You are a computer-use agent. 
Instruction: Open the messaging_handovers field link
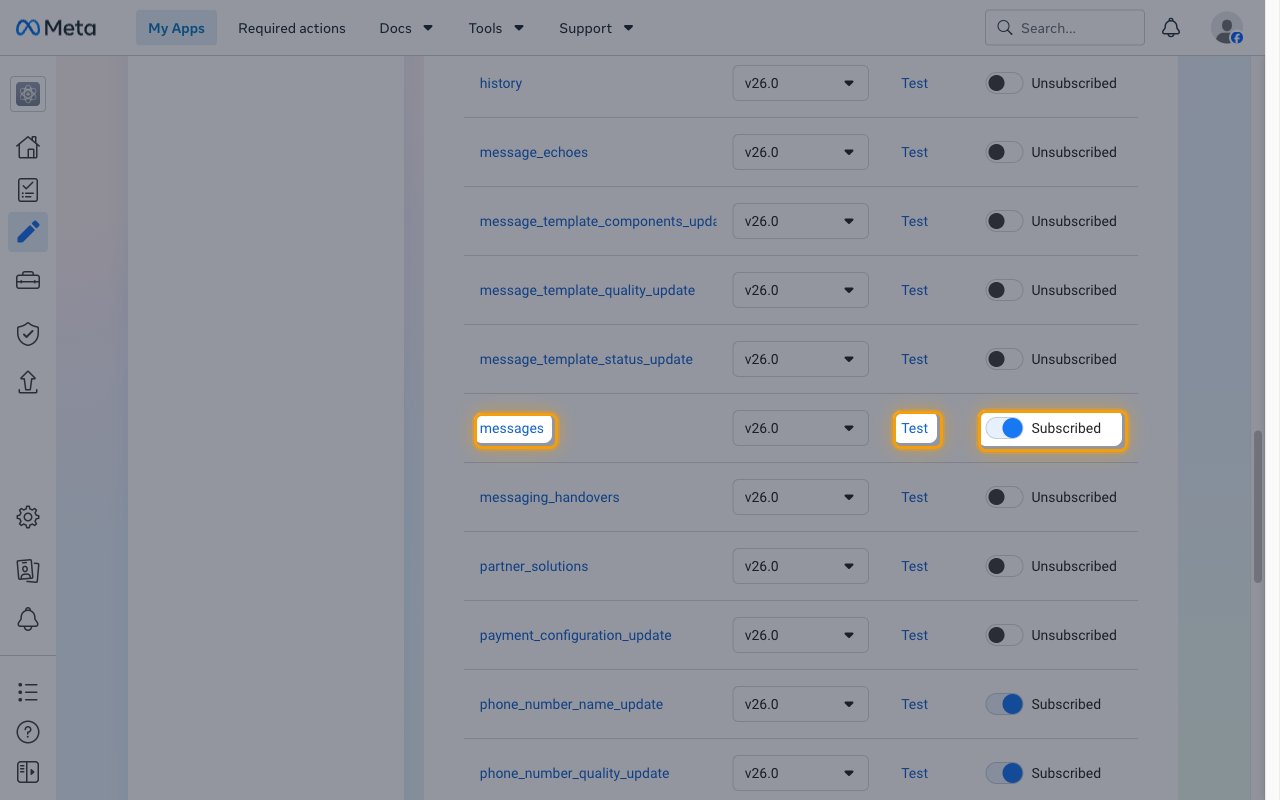550,497
